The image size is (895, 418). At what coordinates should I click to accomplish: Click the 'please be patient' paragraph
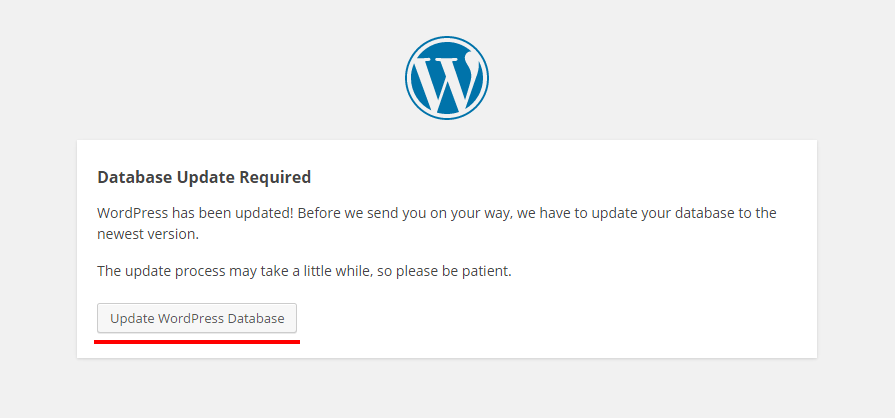point(304,271)
